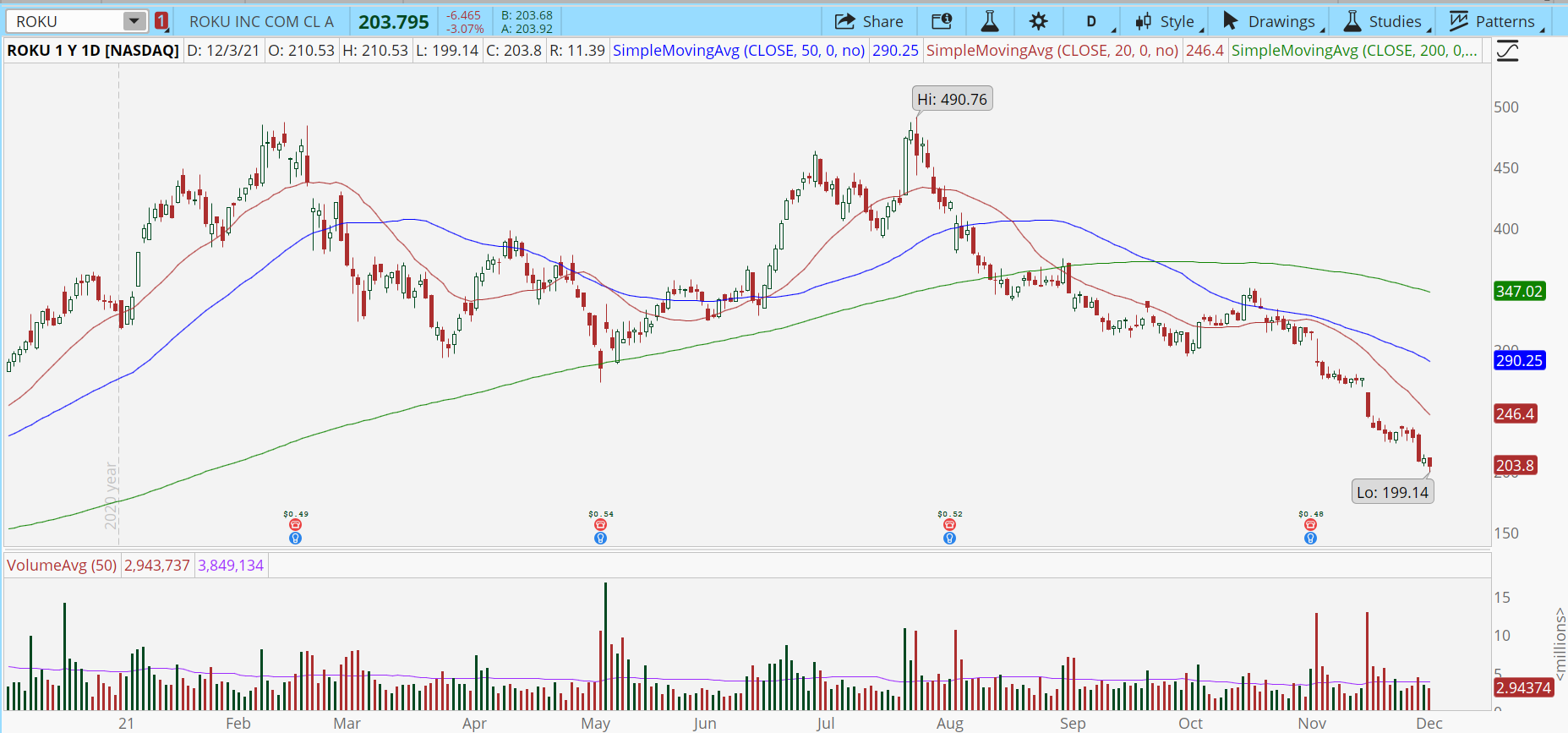Click the VolumeAvg (50) study label
This screenshot has width=1568, height=733.
62,566
